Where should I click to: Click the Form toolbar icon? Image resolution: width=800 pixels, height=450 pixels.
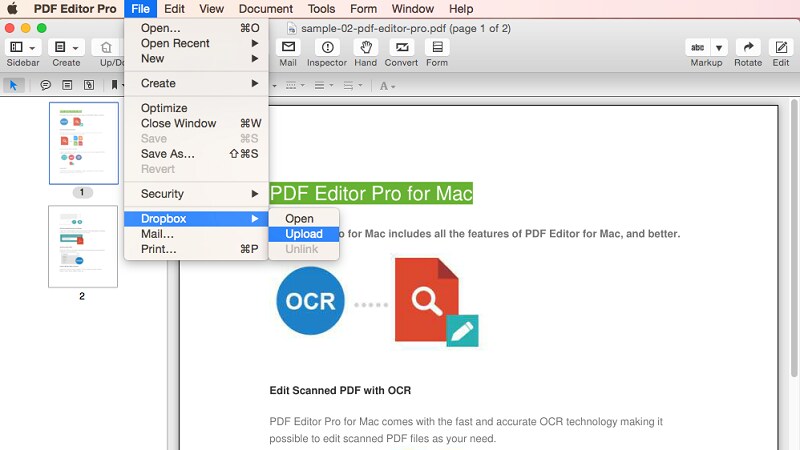(x=437, y=47)
